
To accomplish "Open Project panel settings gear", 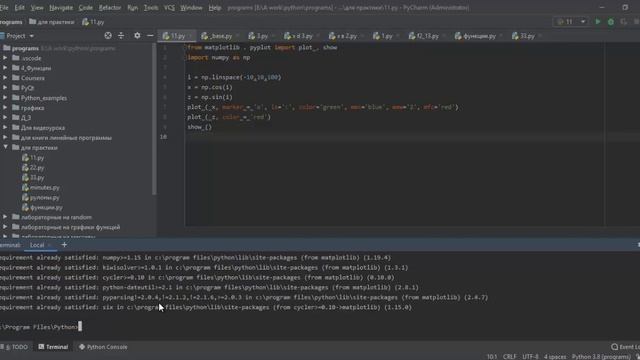I will pos(137,36).
